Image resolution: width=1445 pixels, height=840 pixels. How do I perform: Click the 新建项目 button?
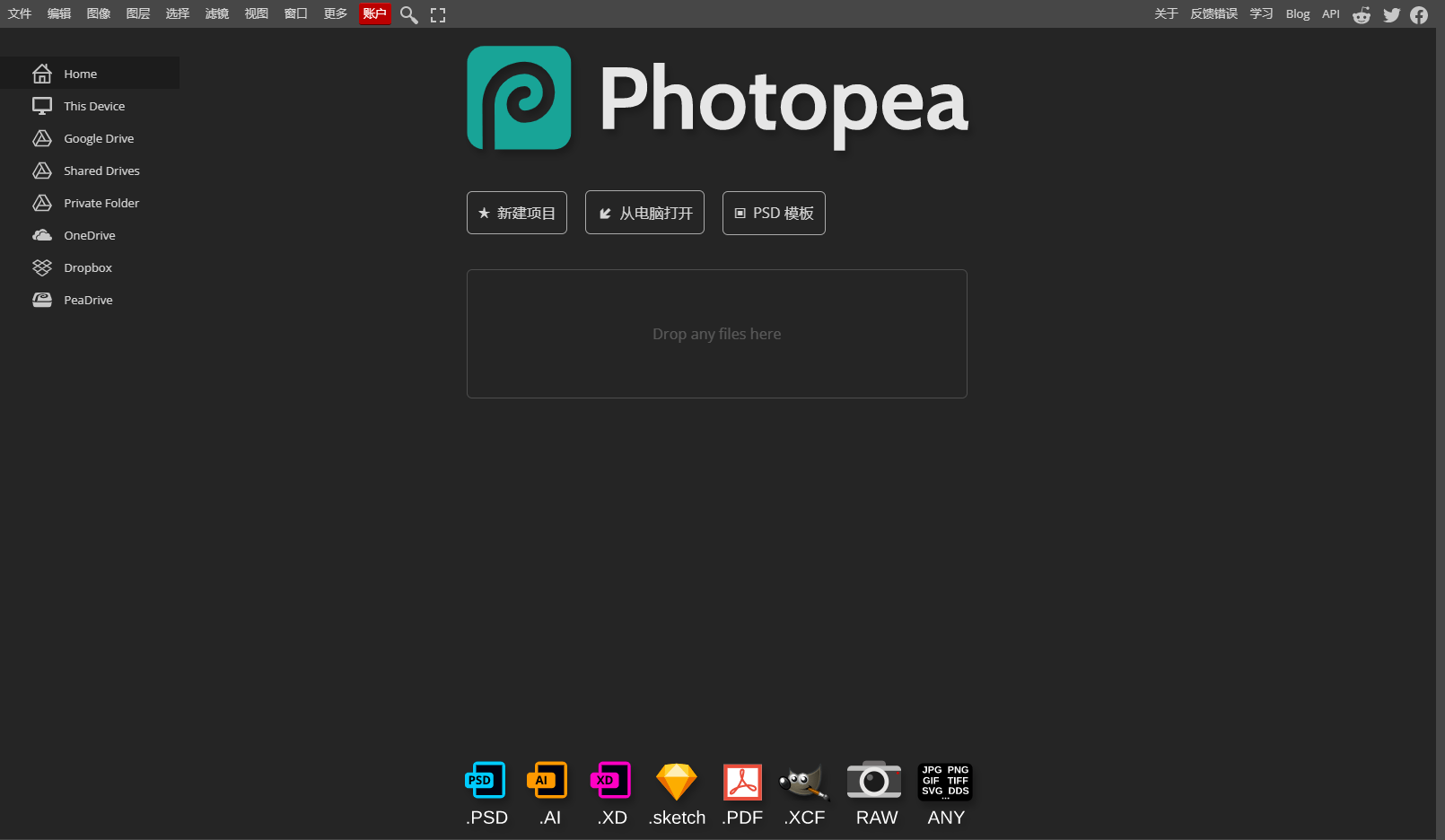[517, 213]
